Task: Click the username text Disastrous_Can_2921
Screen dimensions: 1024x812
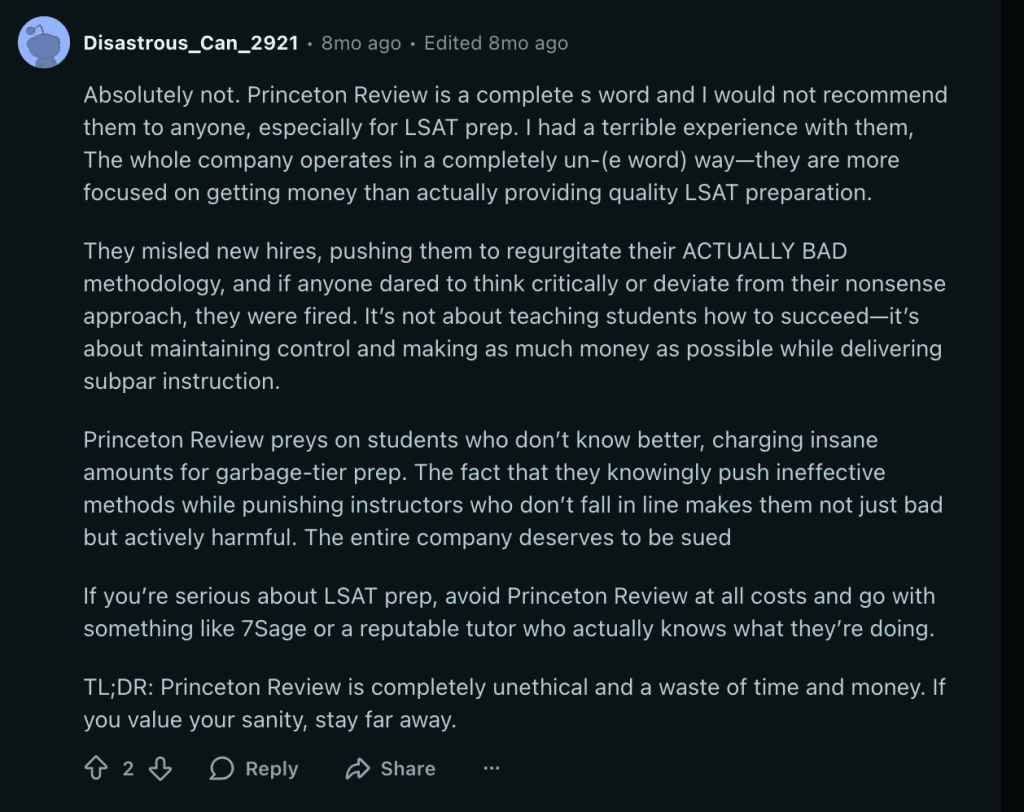Action: (x=192, y=43)
